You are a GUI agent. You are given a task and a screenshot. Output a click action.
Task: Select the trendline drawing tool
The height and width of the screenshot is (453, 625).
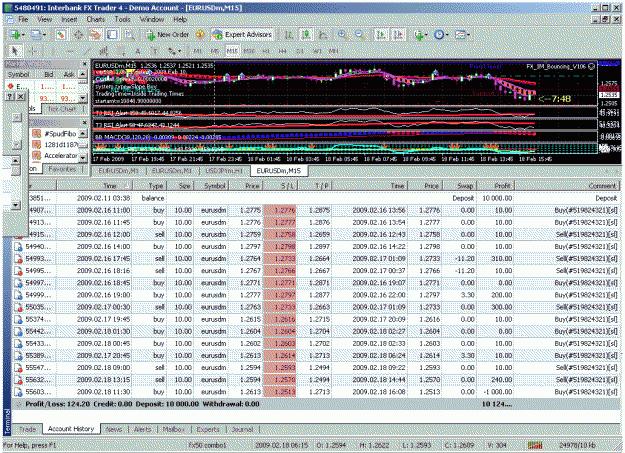click(86, 51)
